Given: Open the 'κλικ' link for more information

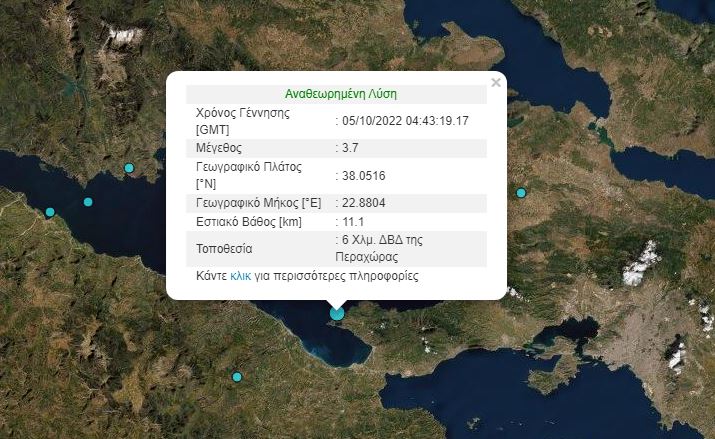Looking at the screenshot, I should pyautogui.click(x=240, y=275).
